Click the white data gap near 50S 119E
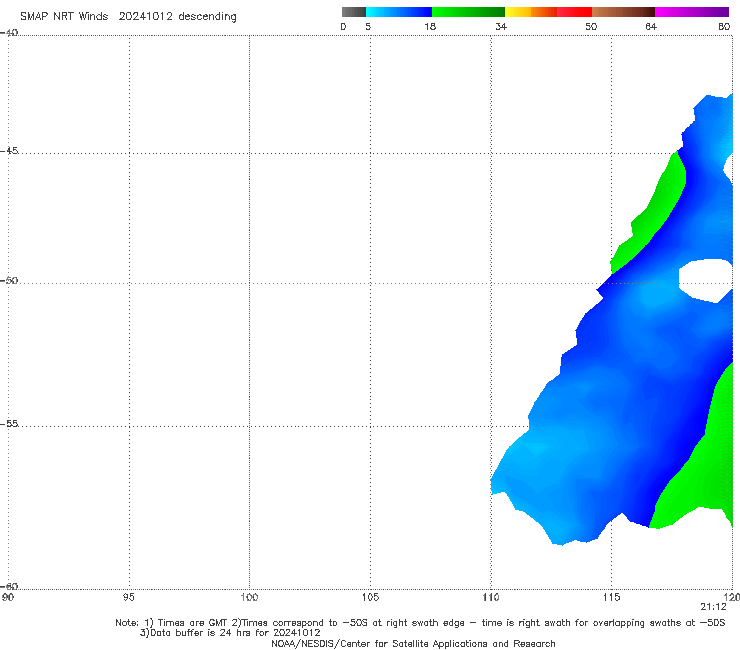This screenshot has height=650, width=740. coord(705,280)
